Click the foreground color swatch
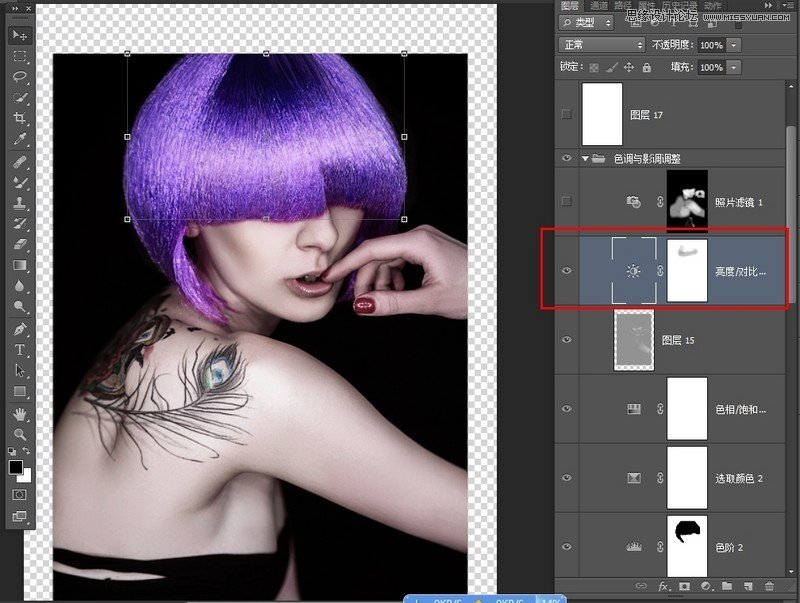Viewport: 800px width, 603px height. pyautogui.click(x=17, y=468)
